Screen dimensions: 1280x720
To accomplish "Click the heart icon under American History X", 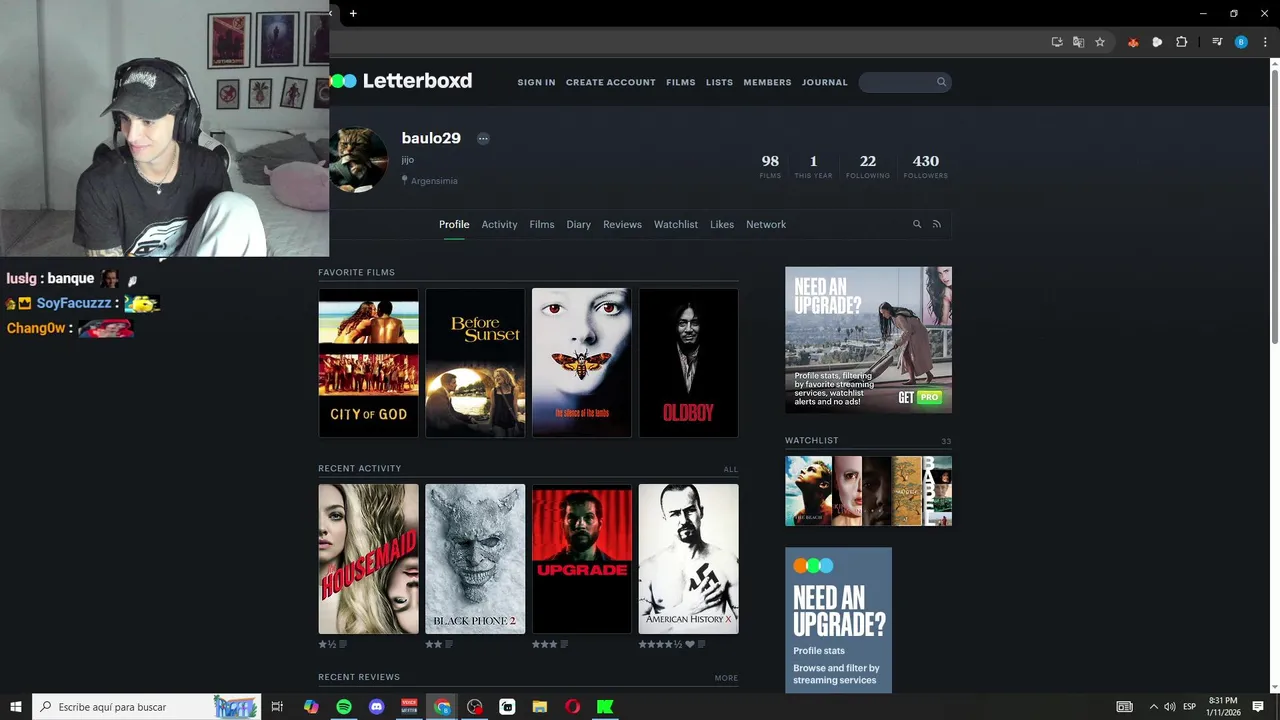I will click(x=690, y=644).
